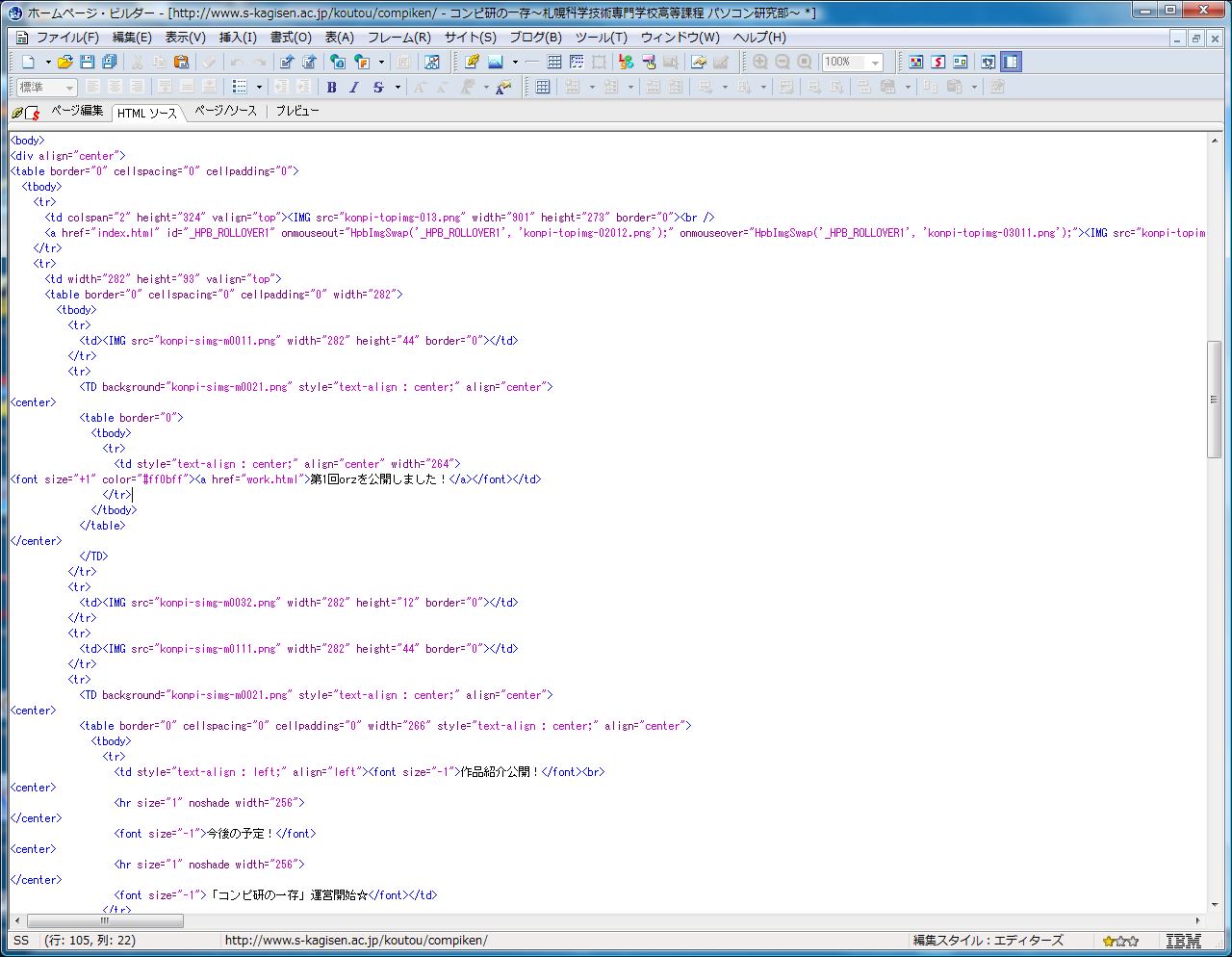Open the 編集(E) menu
1232x957 pixels.
tap(132, 38)
